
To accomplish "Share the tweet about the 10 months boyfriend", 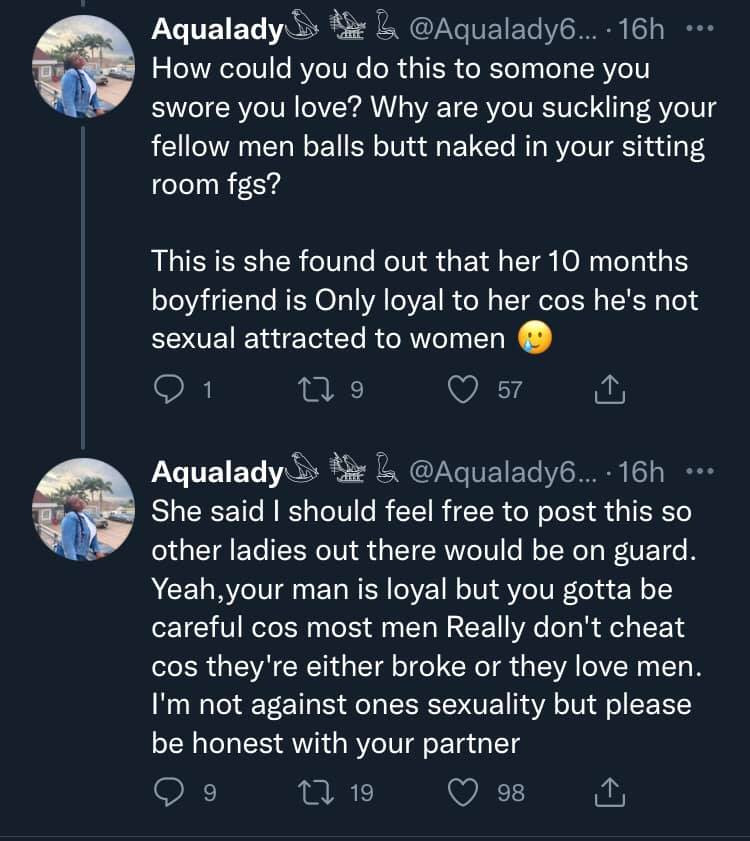I will coord(609,390).
